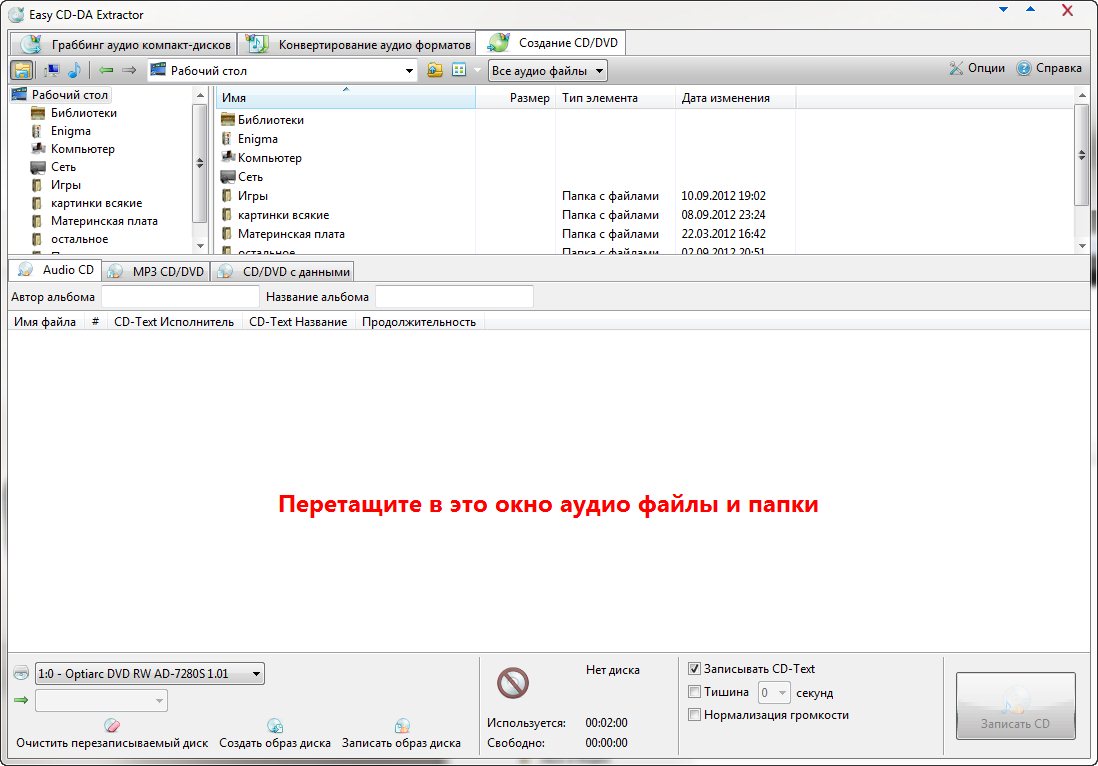Click Сеть icon in the file list
1098x766 pixels.
228,176
